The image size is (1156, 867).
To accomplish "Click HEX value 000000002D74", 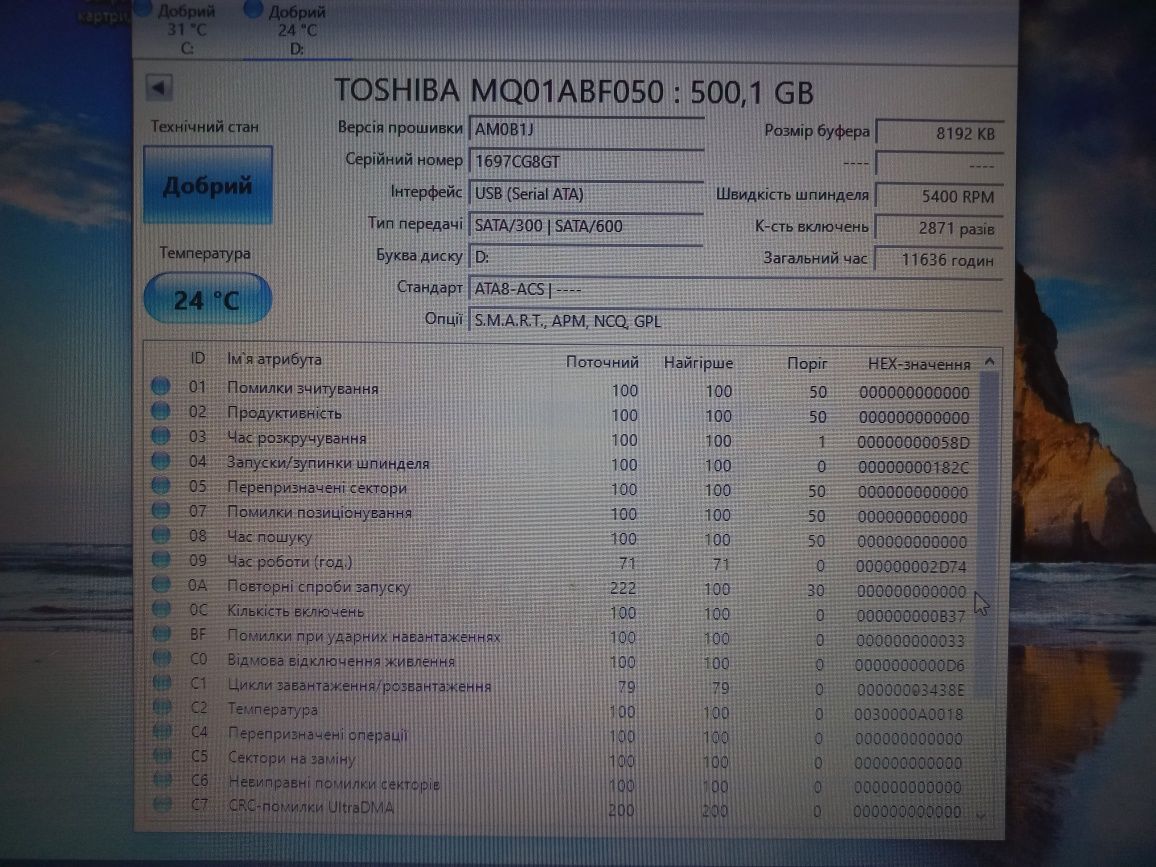I will pyautogui.click(x=910, y=566).
